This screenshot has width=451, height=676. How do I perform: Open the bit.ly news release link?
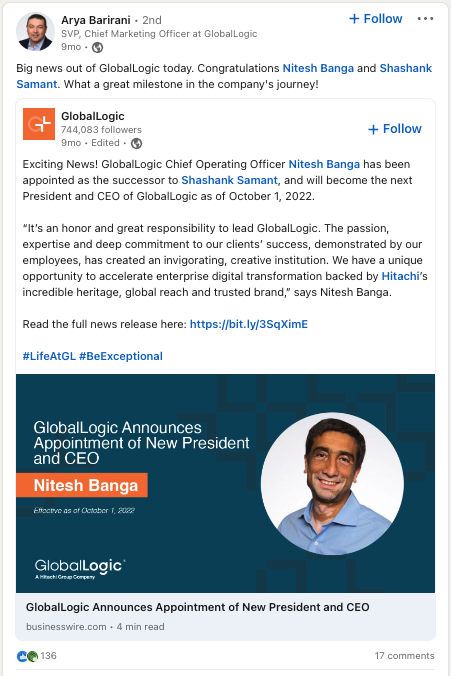249,324
